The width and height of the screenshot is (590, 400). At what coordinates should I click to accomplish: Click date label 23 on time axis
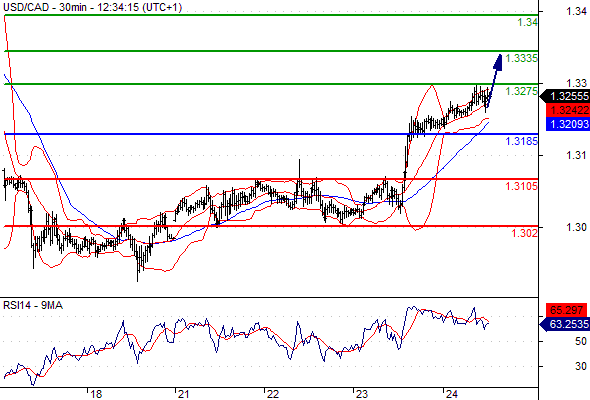point(362,394)
